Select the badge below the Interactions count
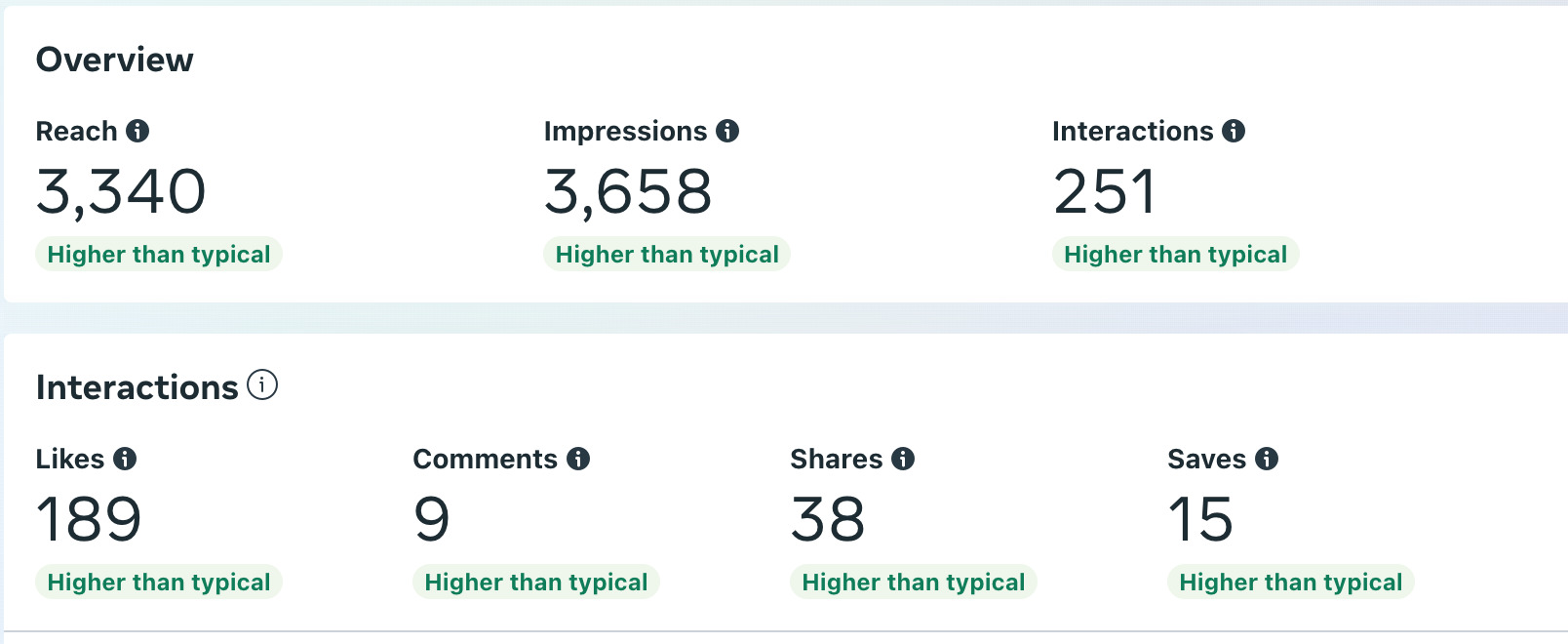The image size is (1568, 644). point(1175,254)
